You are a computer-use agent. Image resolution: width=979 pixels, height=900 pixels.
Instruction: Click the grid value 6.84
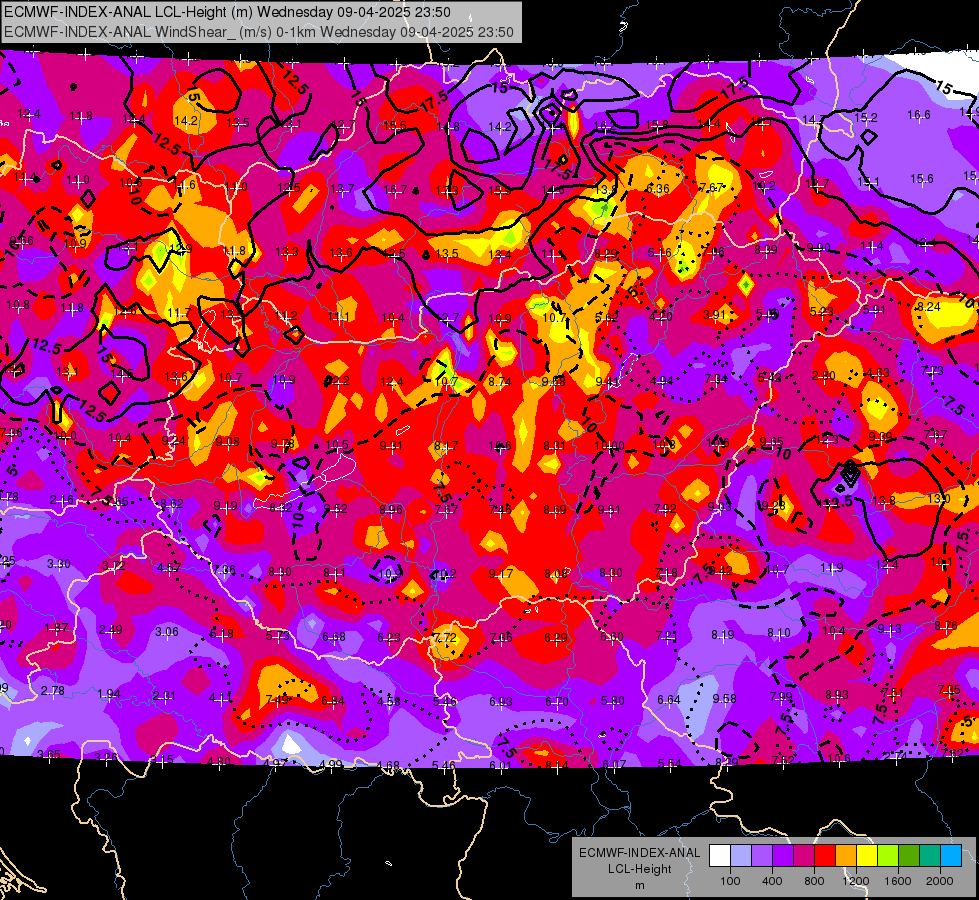pyautogui.click(x=333, y=701)
